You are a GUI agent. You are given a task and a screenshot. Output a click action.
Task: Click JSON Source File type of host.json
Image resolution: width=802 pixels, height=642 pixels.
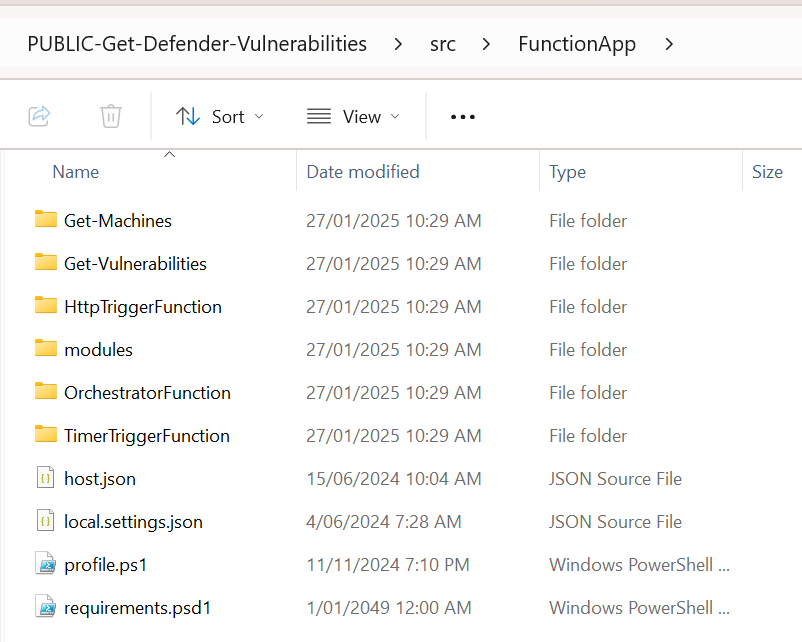pos(615,479)
